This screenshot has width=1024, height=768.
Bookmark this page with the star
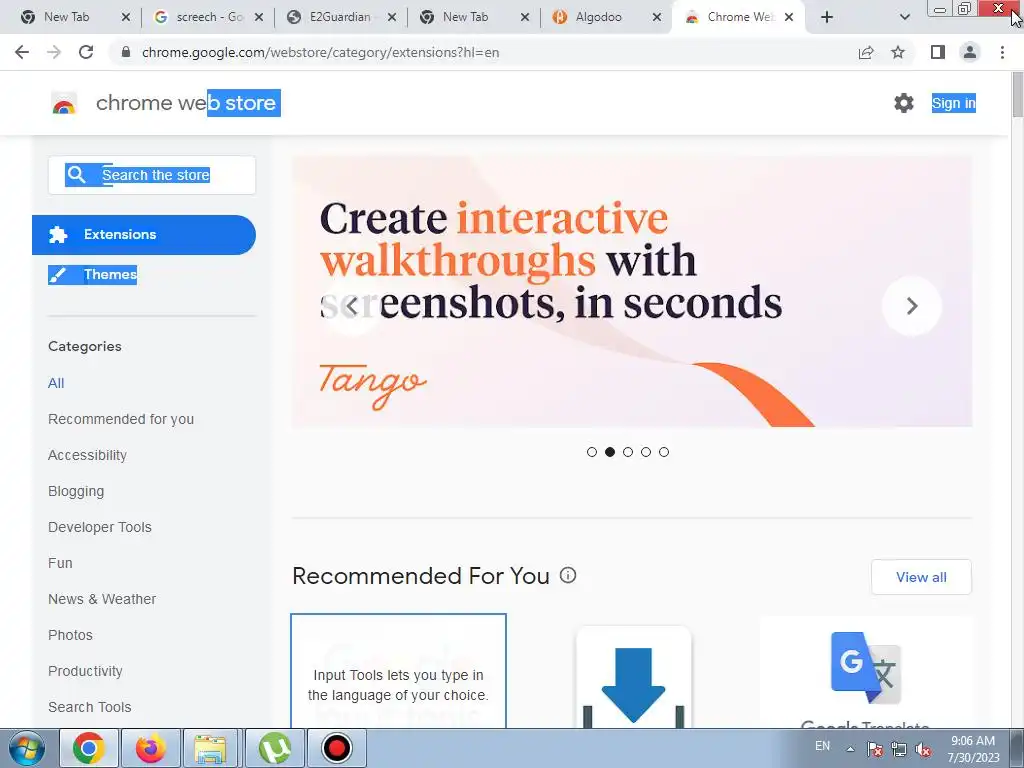[x=898, y=52]
